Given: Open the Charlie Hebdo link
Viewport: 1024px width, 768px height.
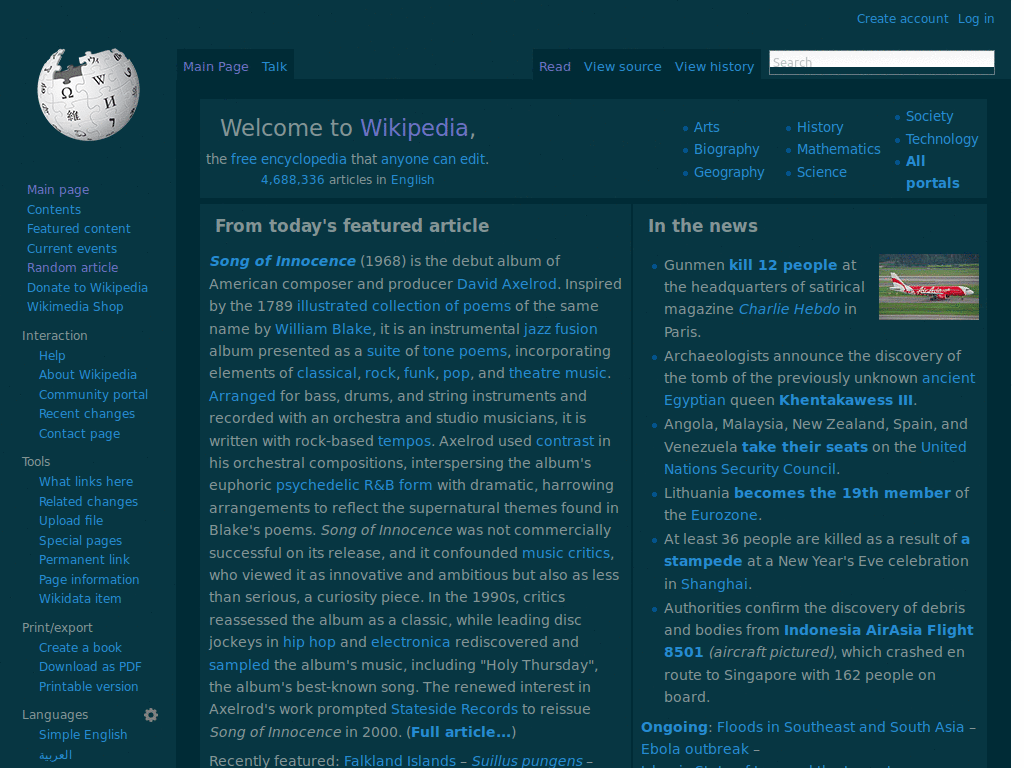Looking at the screenshot, I should 789,310.
